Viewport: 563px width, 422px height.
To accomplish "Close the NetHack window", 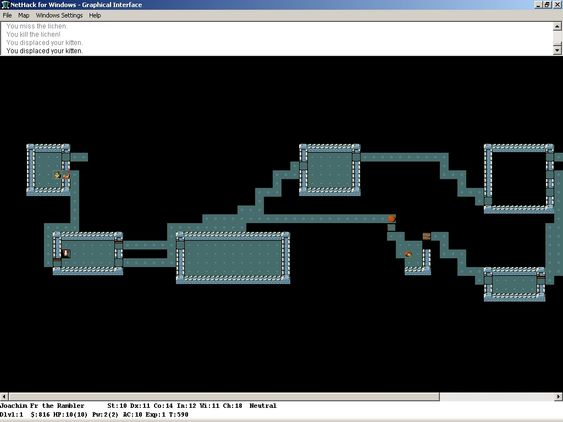I will (x=557, y=5).
